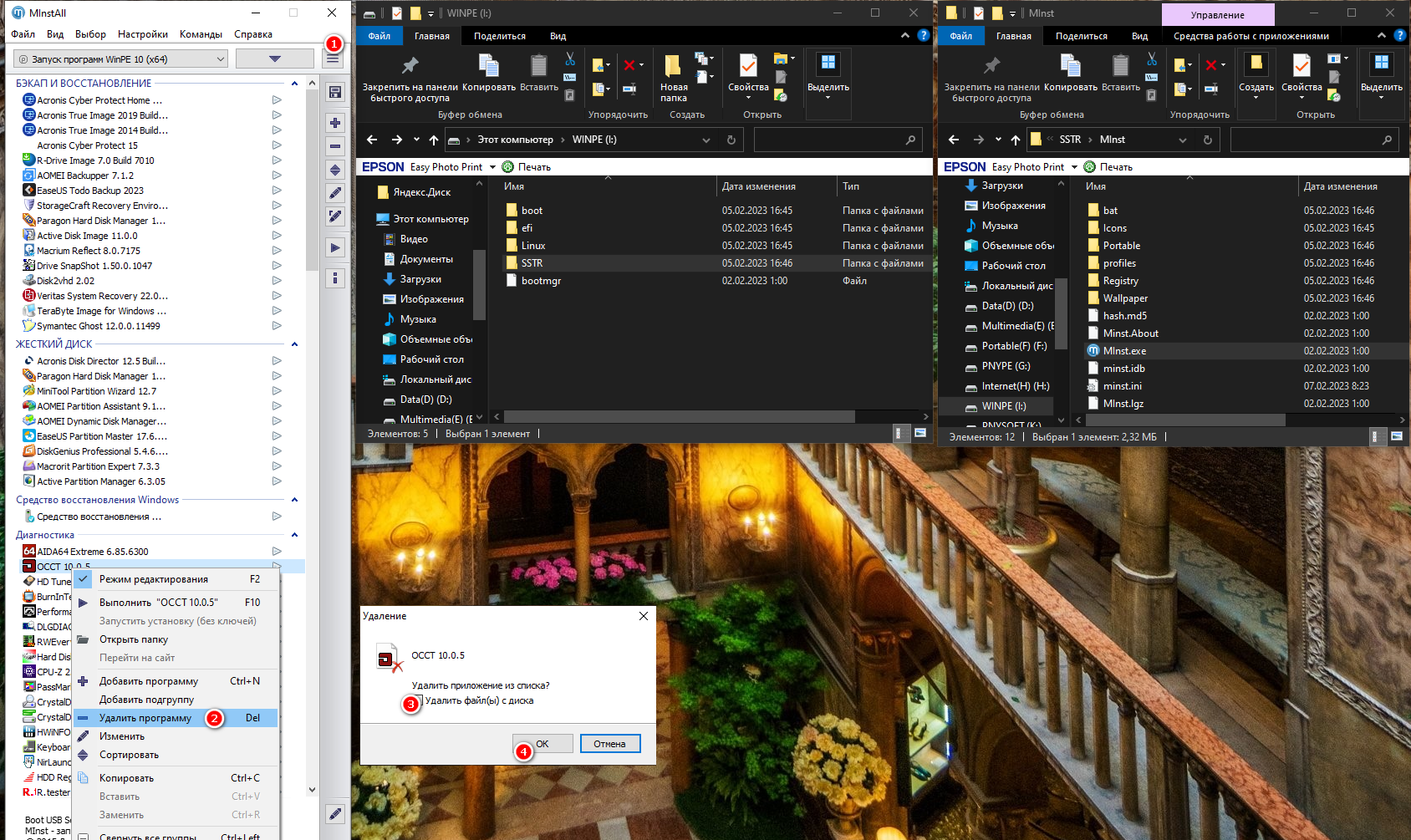Screen dimensions: 1411x840
Task: Open the Поделиться tab in WINPE window
Action: tap(500, 36)
